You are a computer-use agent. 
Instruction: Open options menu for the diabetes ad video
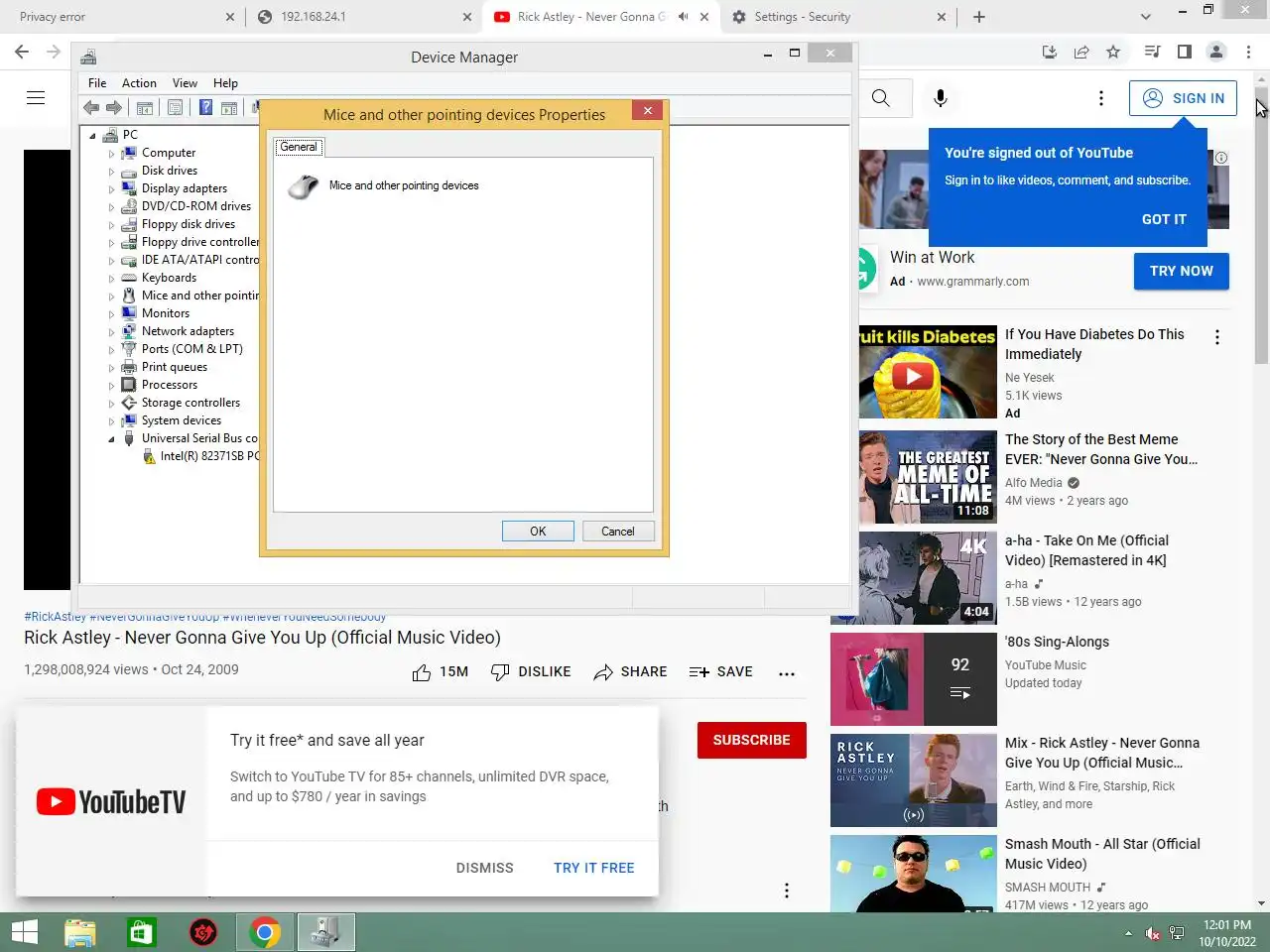tap(1217, 337)
